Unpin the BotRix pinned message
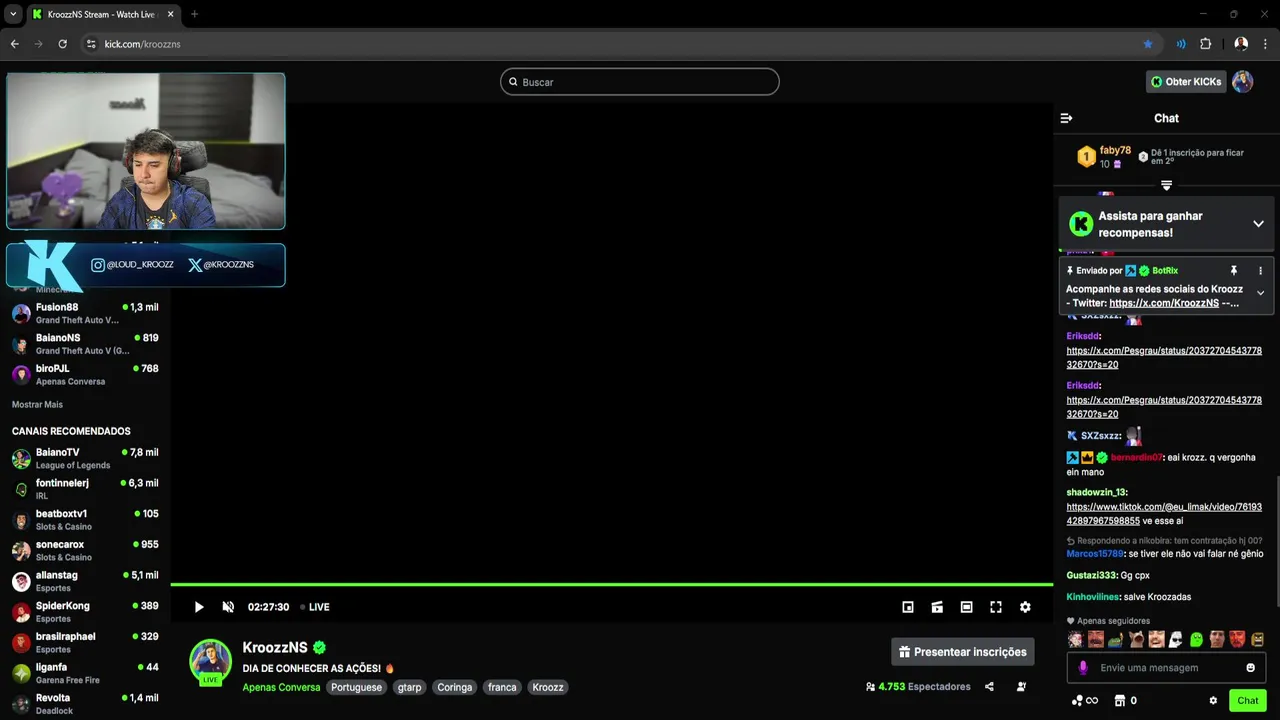The image size is (1280, 720). click(1233, 270)
